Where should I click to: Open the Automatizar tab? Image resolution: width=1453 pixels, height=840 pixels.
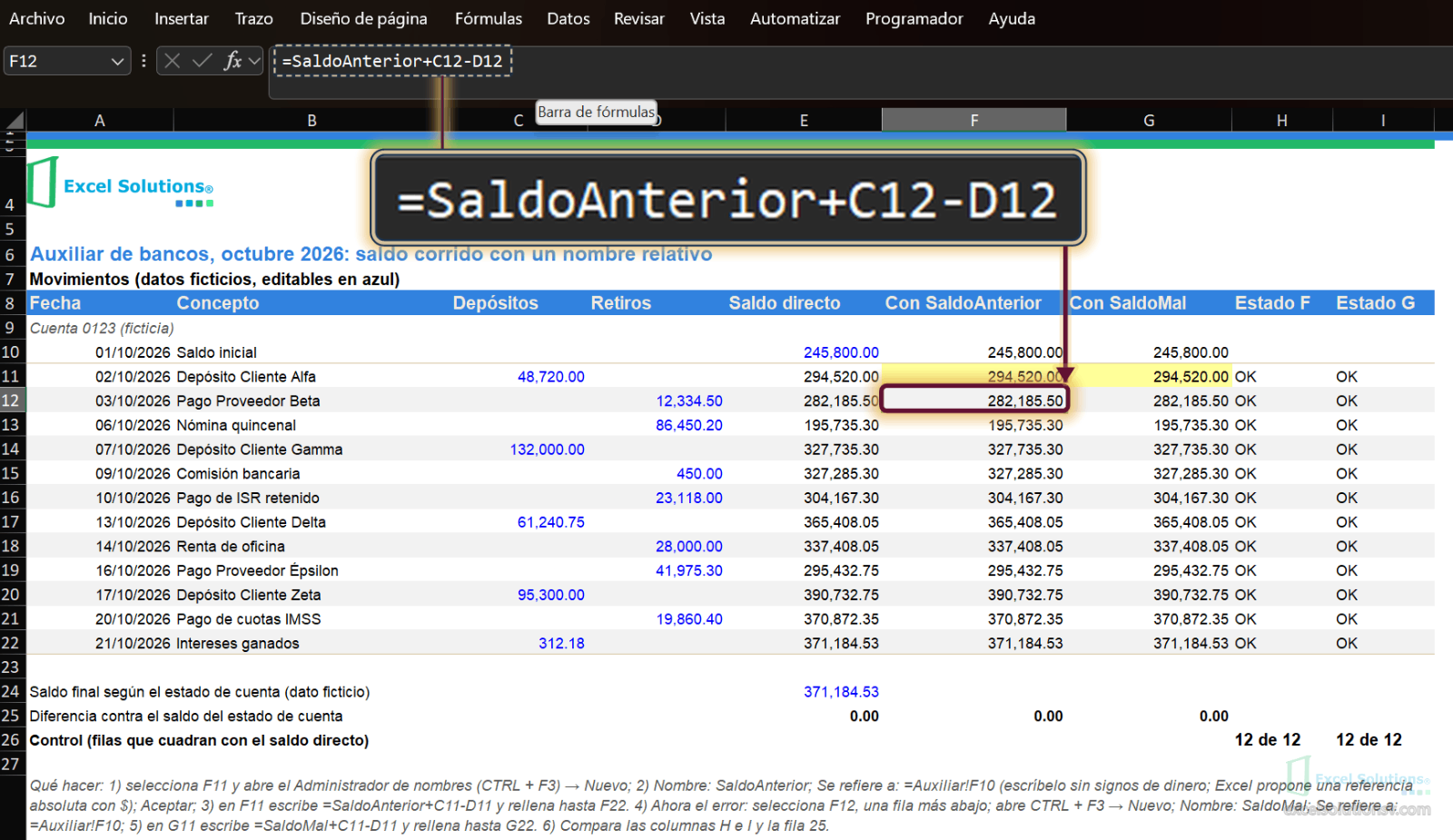point(796,18)
